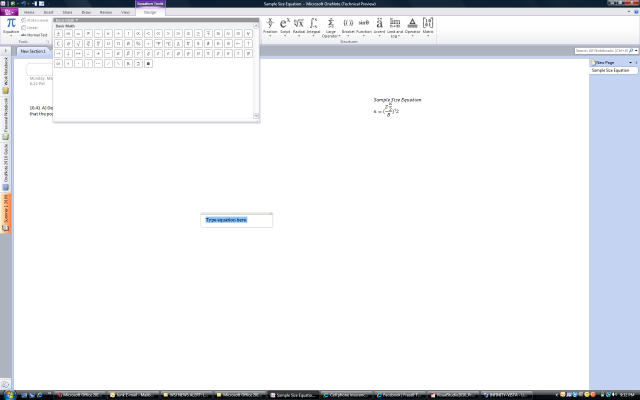Switch equation to Linear format
The width and height of the screenshot is (640, 400).
coord(30,28)
